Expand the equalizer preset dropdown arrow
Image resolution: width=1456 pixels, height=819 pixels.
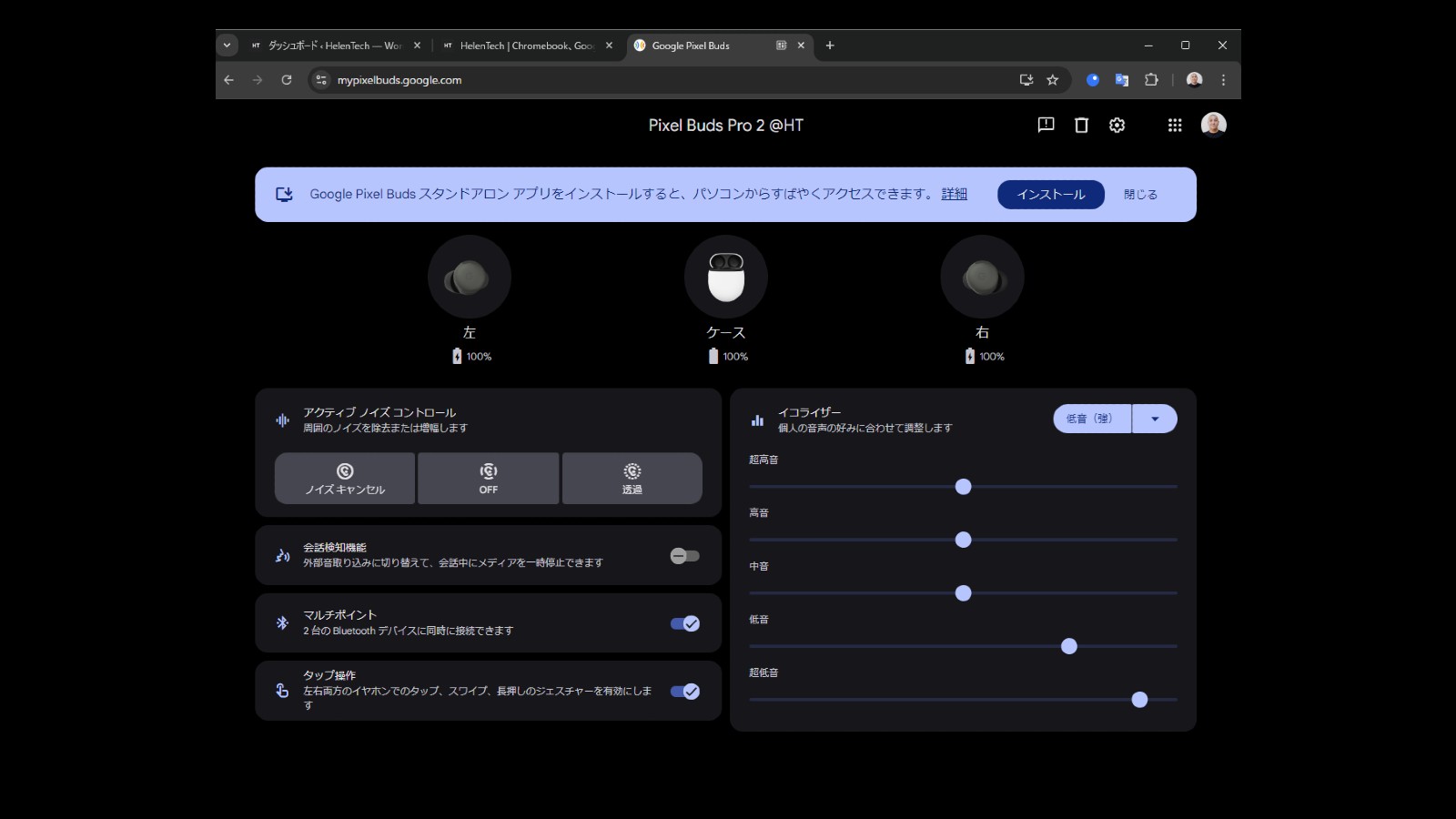click(x=1155, y=419)
